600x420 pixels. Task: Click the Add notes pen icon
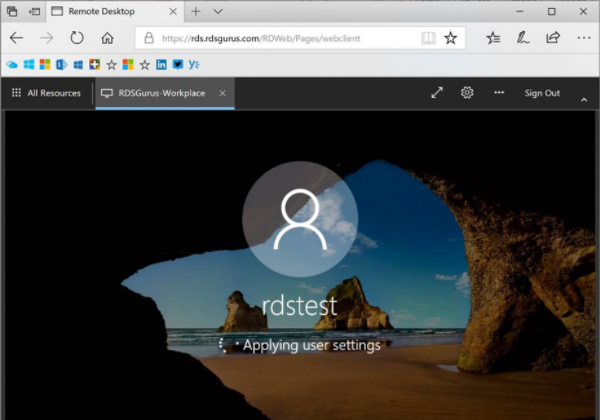tap(522, 38)
